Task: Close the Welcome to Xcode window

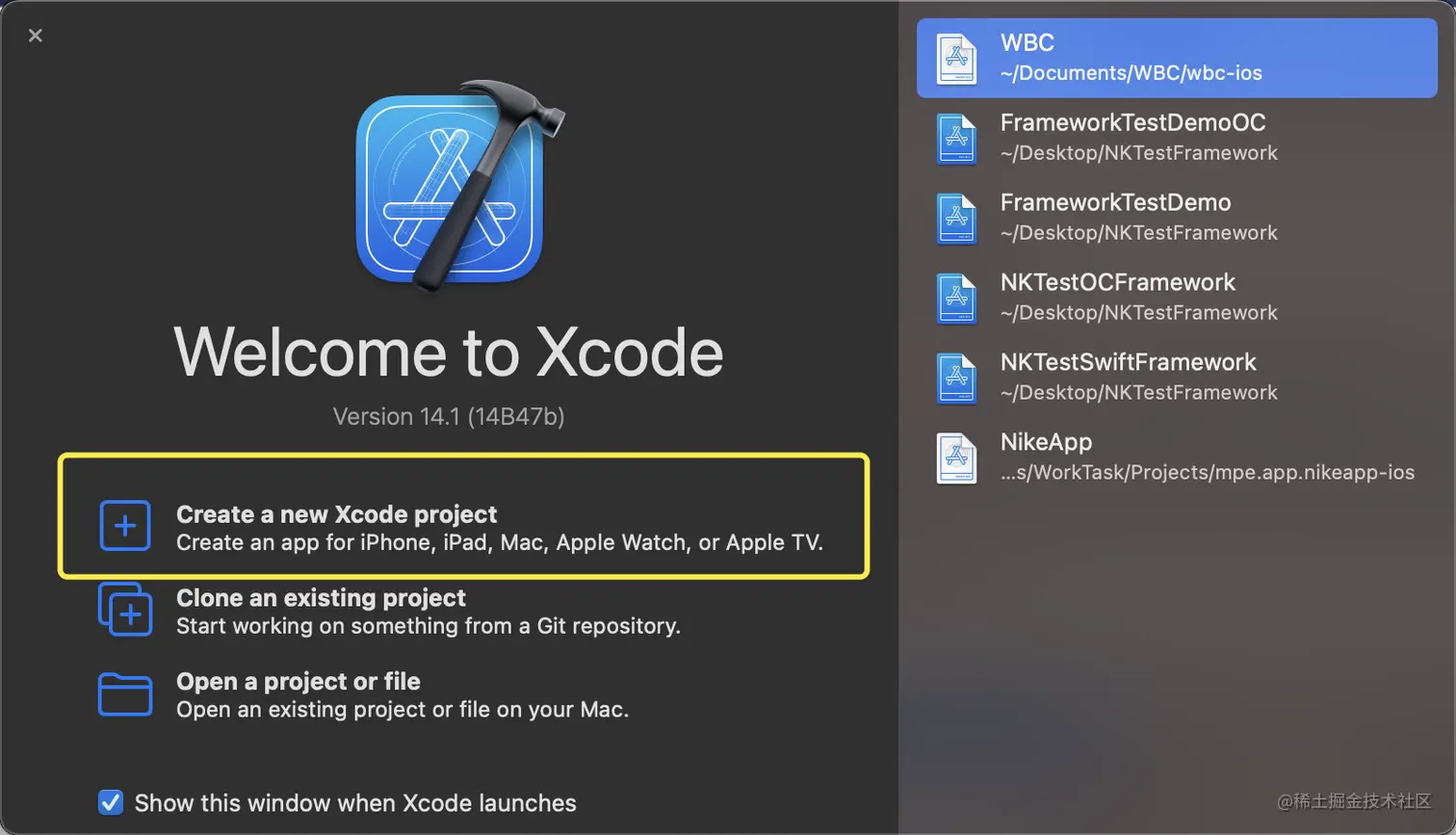Action: point(36,36)
